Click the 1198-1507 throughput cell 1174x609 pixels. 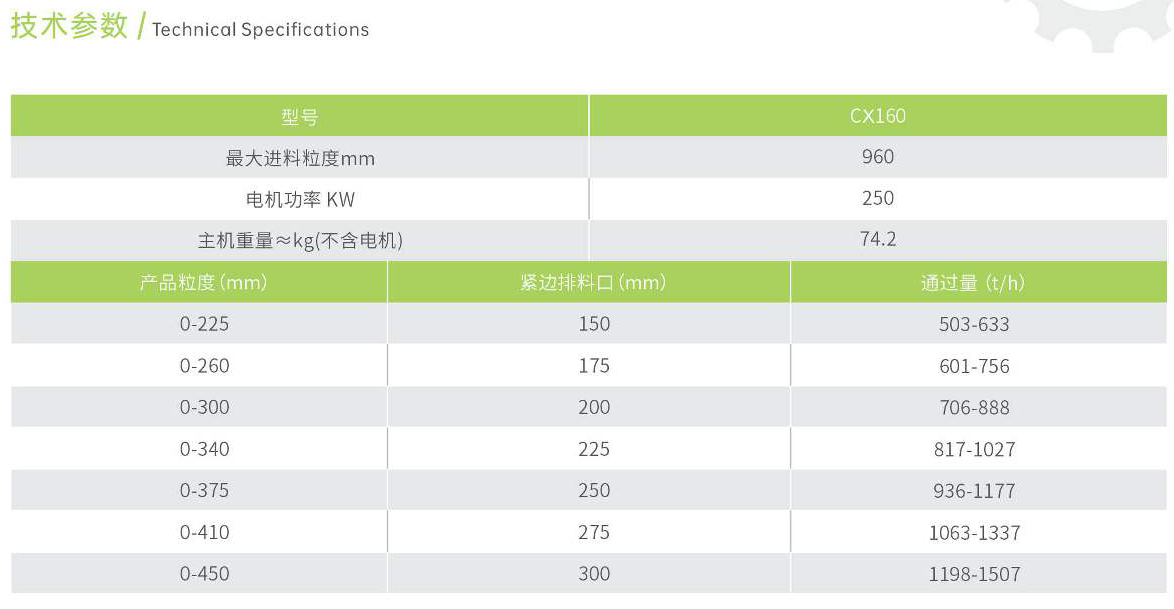coord(974,574)
